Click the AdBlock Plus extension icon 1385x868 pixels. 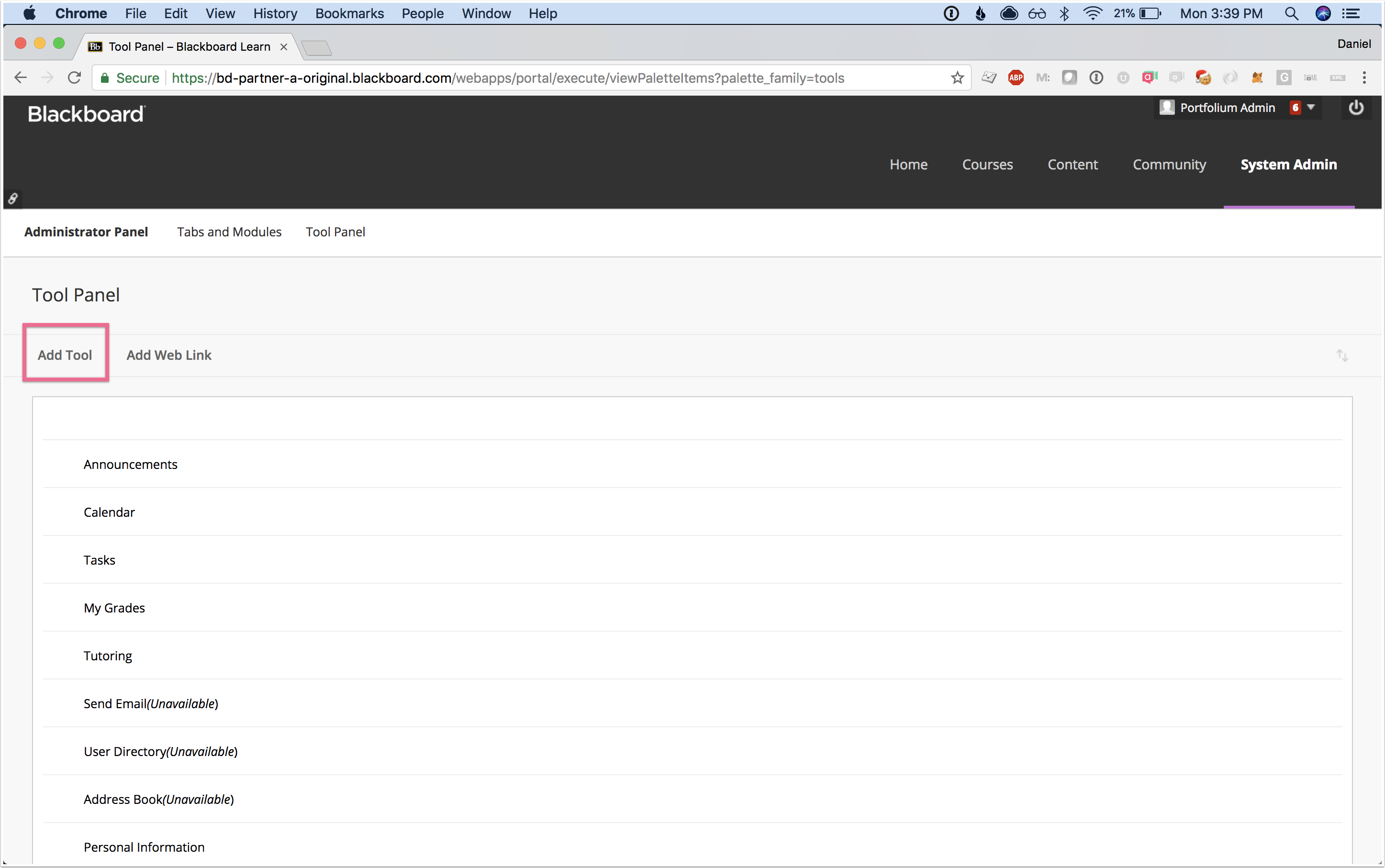(1016, 78)
